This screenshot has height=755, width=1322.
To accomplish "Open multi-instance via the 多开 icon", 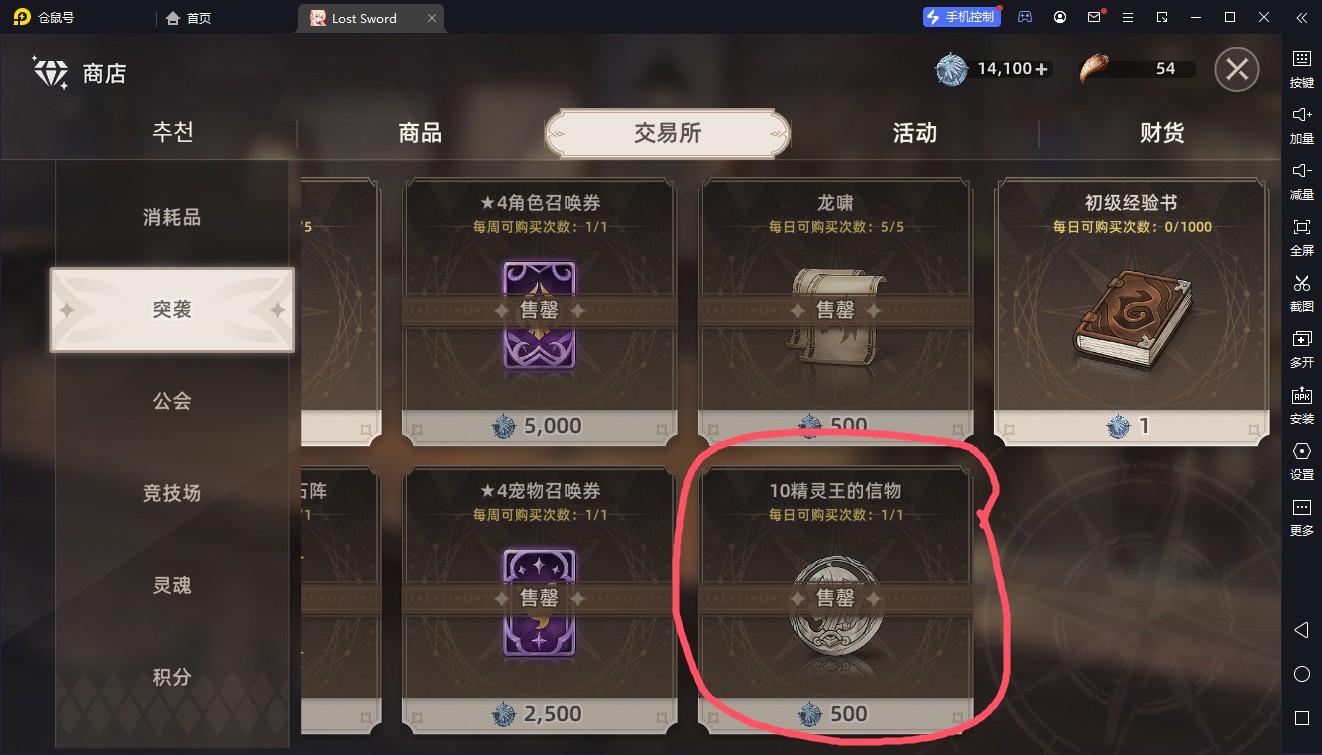I will [x=1301, y=349].
